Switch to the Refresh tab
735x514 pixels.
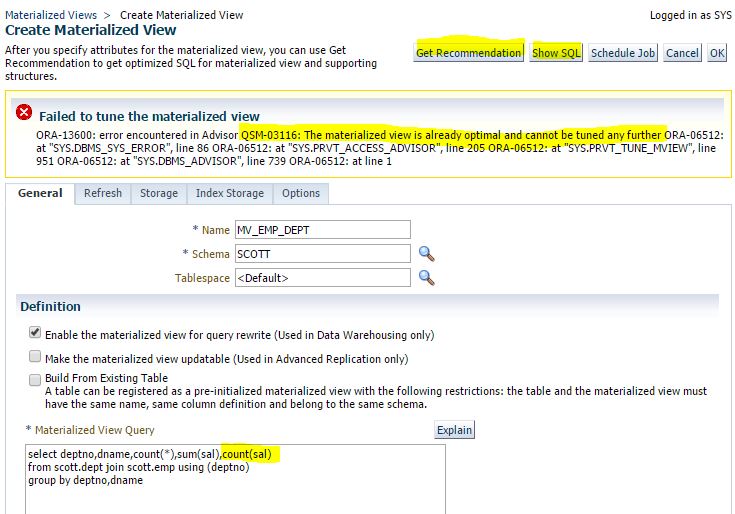[103, 193]
